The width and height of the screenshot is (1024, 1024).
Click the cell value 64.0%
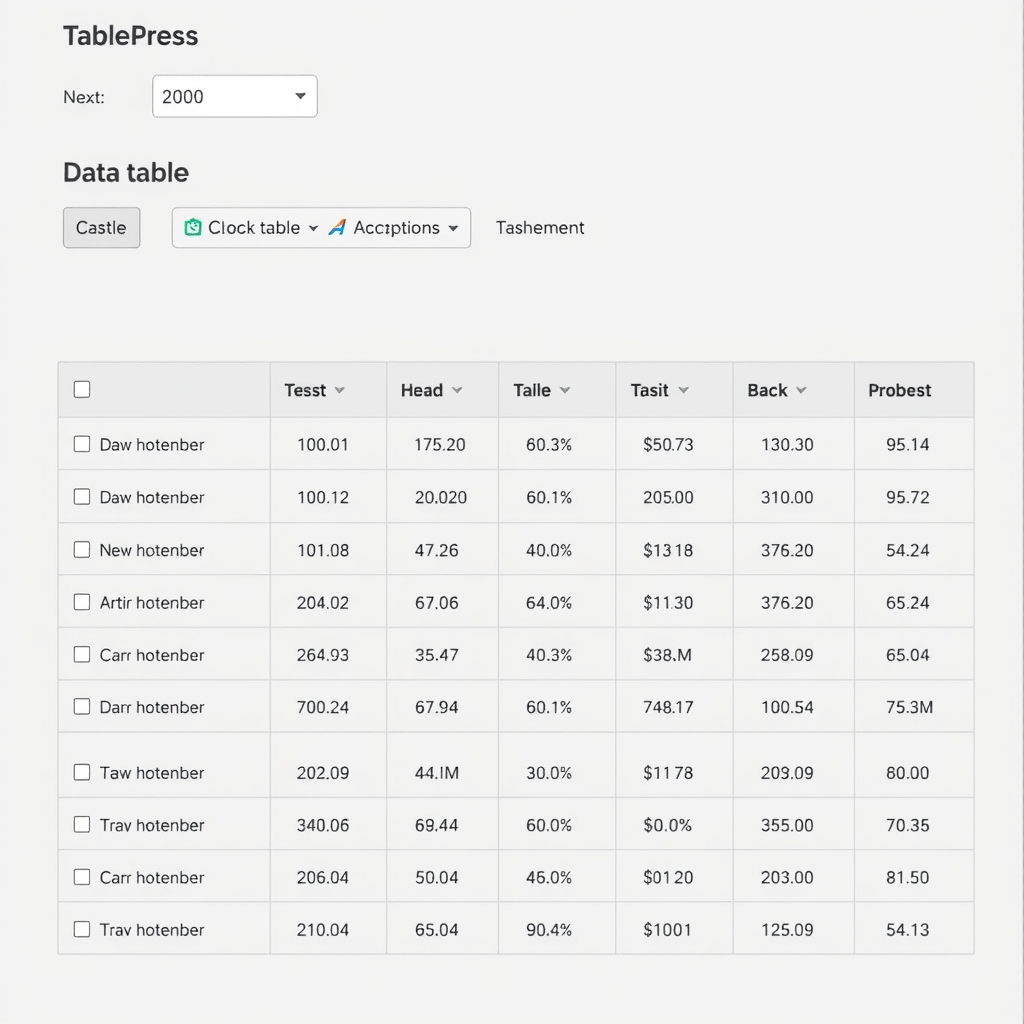point(549,602)
